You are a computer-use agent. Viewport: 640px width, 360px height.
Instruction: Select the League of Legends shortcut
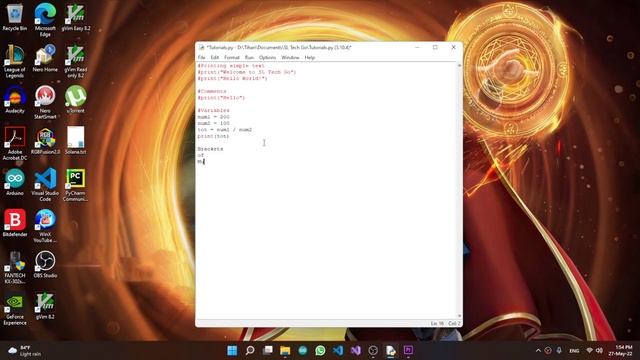pos(15,62)
